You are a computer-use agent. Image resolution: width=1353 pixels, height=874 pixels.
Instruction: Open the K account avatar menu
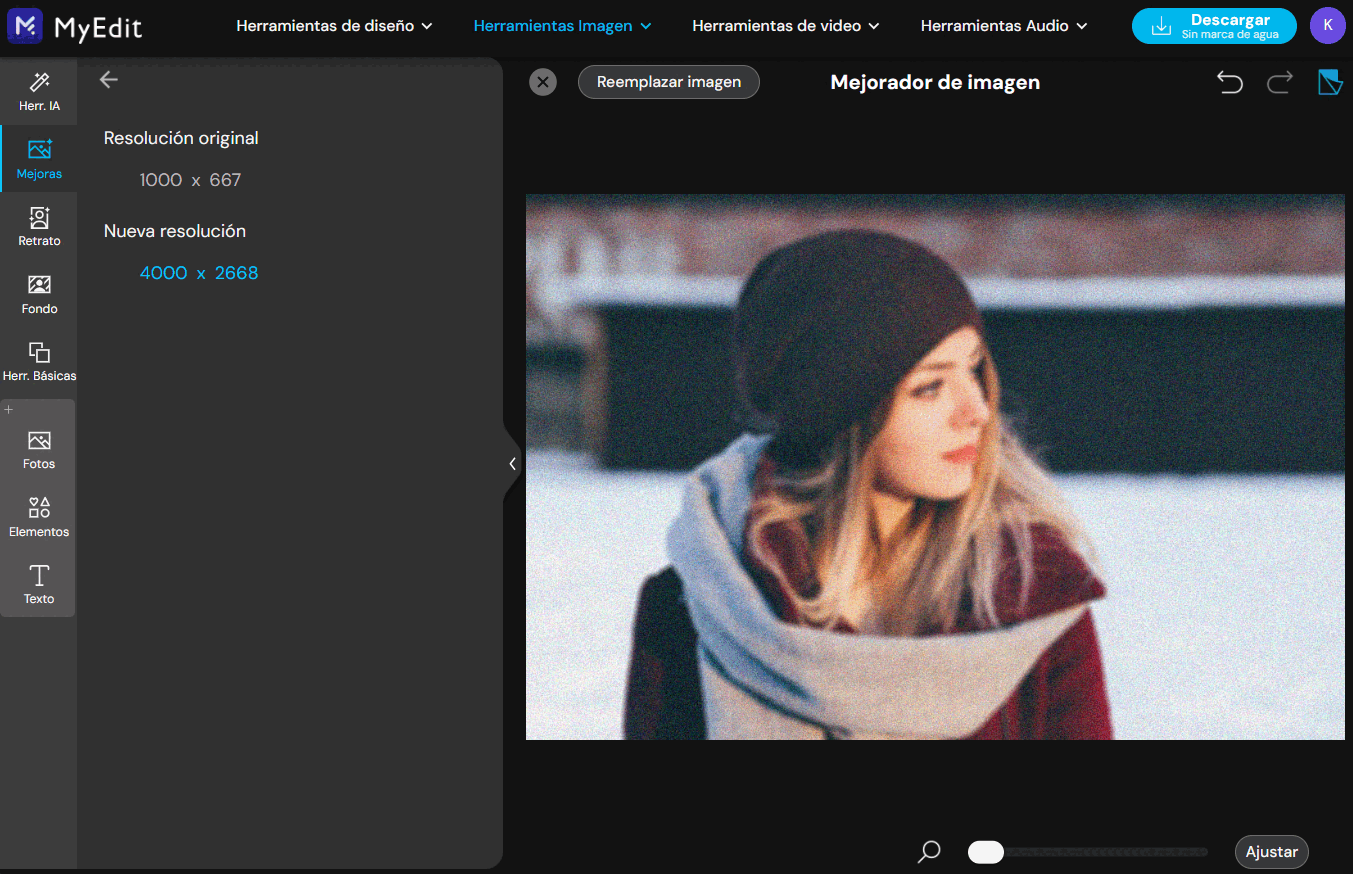[1327, 25]
